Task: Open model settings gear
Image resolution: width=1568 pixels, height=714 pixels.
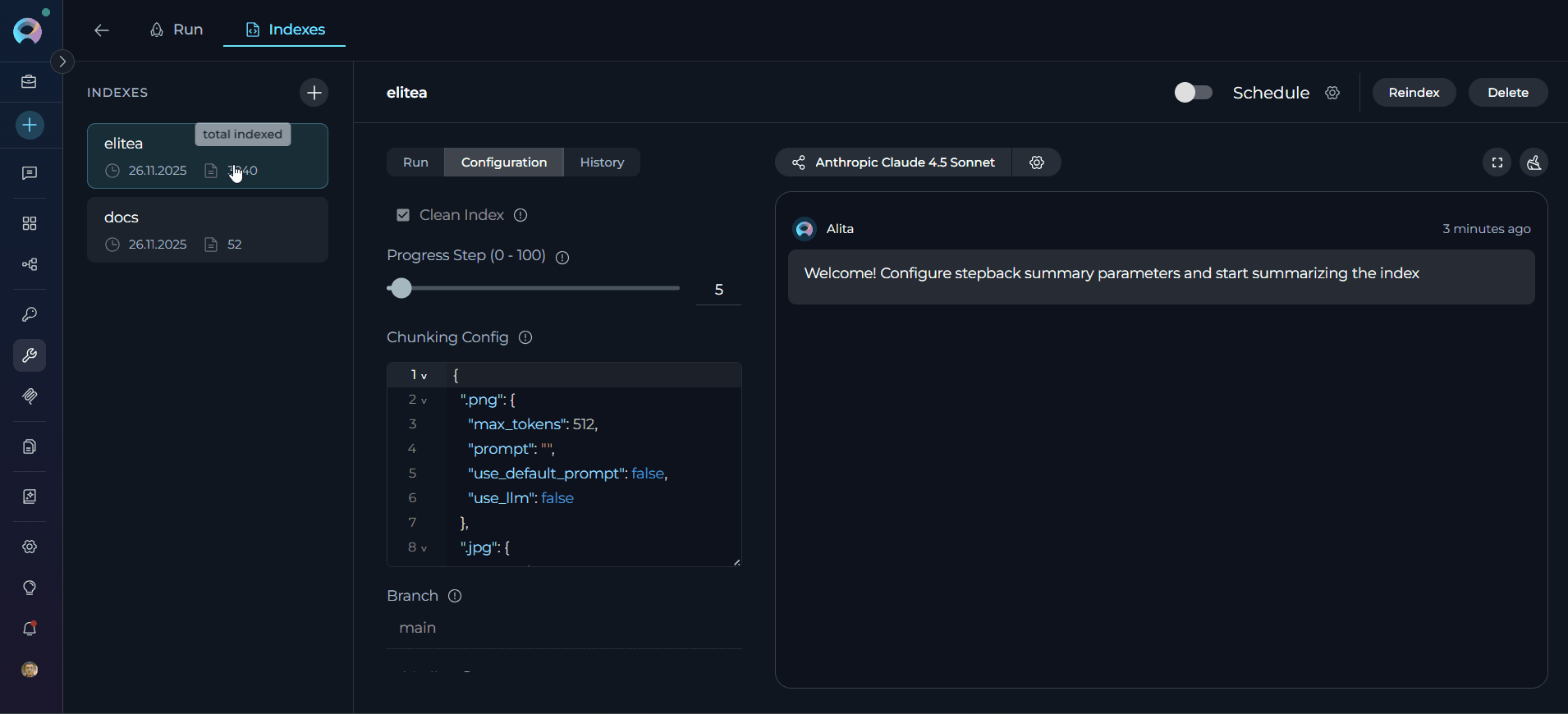Action: [1037, 162]
